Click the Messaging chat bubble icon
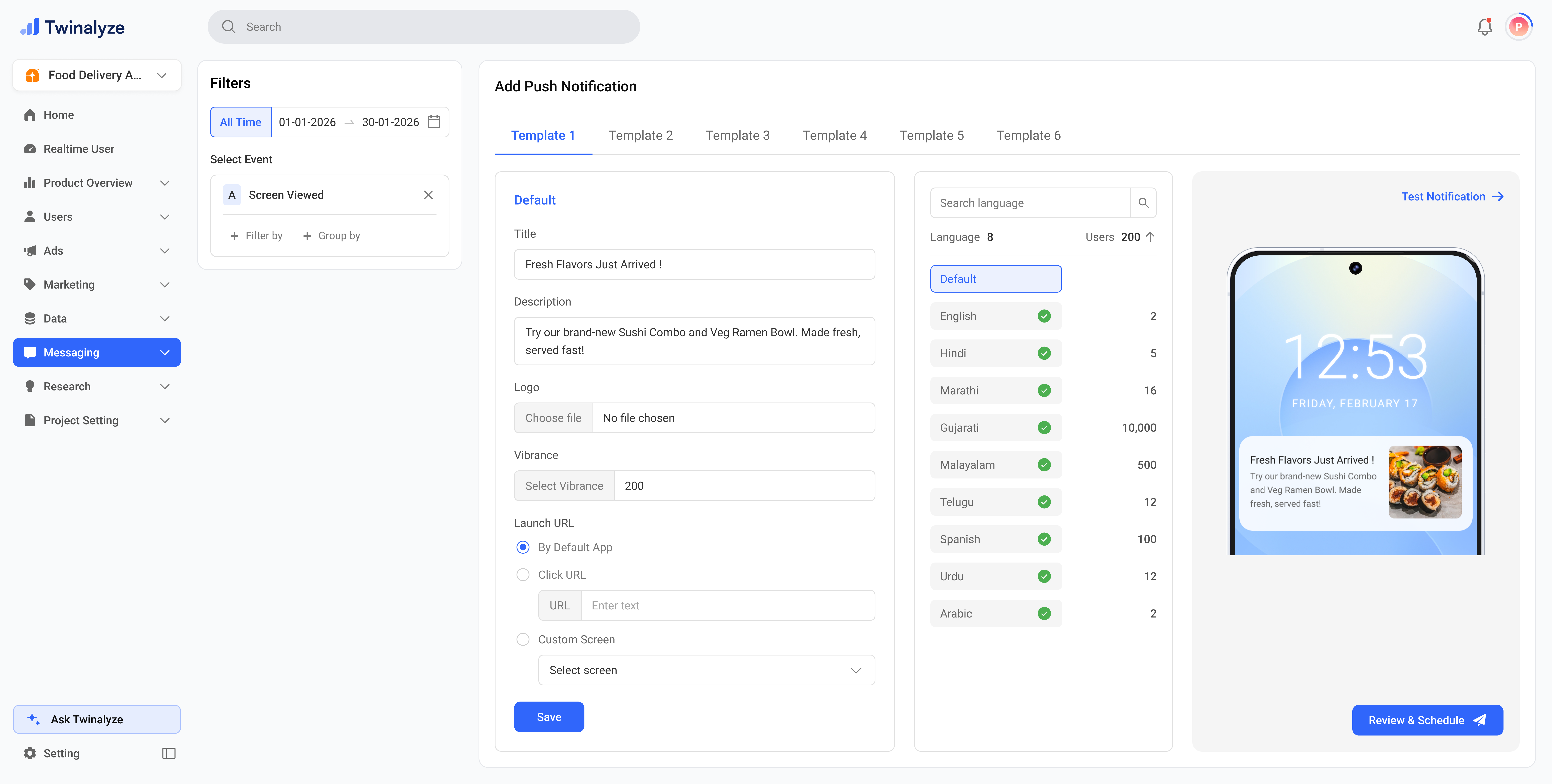The image size is (1552, 784). point(30,353)
